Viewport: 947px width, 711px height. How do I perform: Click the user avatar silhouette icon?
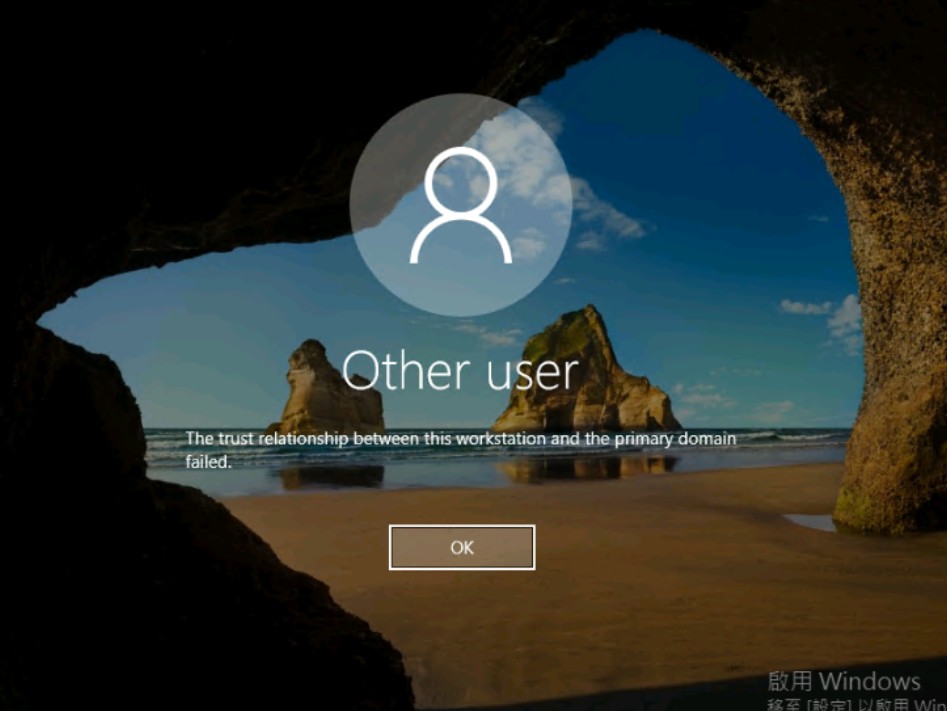coord(461,205)
